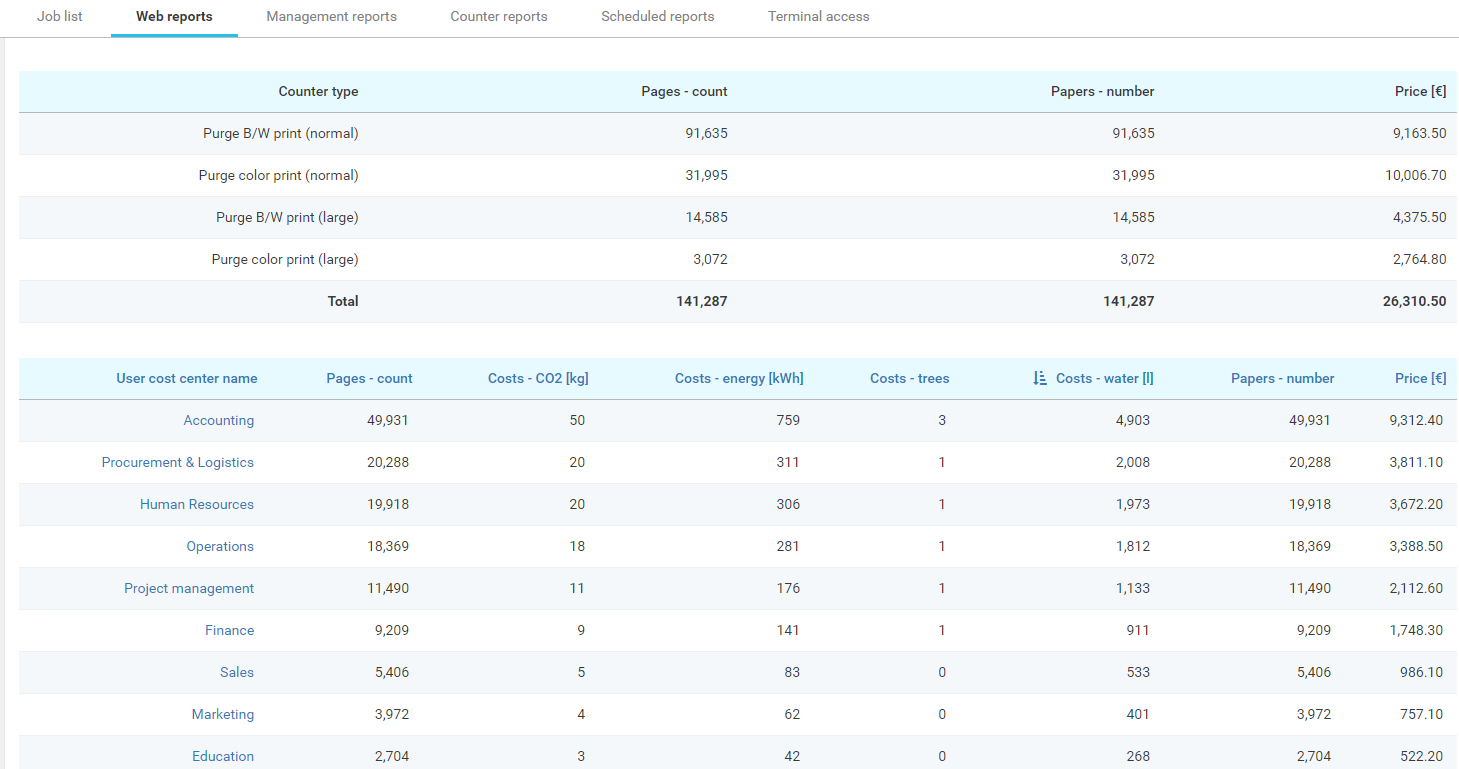Click the Education cost center link

[x=223, y=757]
